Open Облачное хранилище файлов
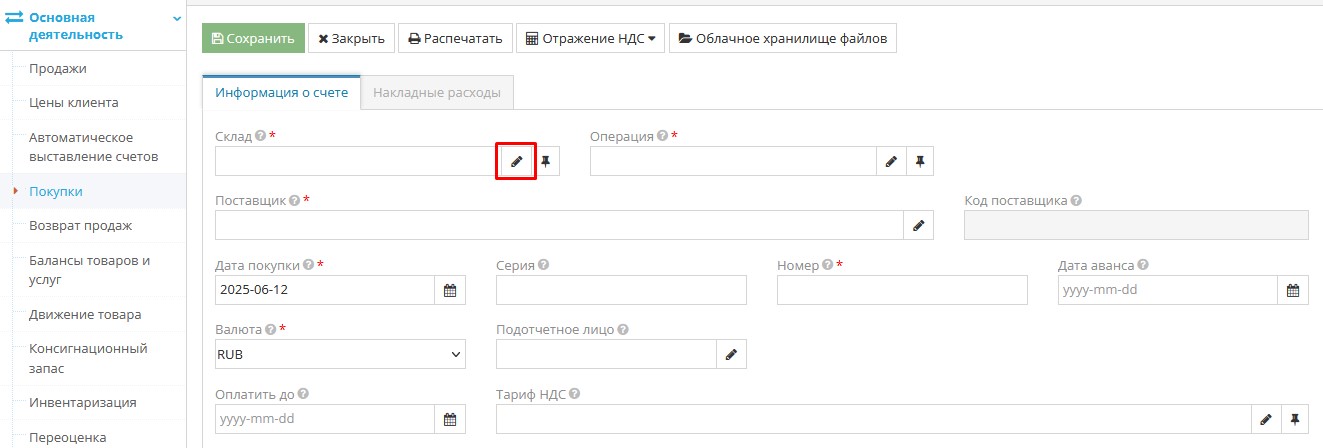 [x=782, y=39]
